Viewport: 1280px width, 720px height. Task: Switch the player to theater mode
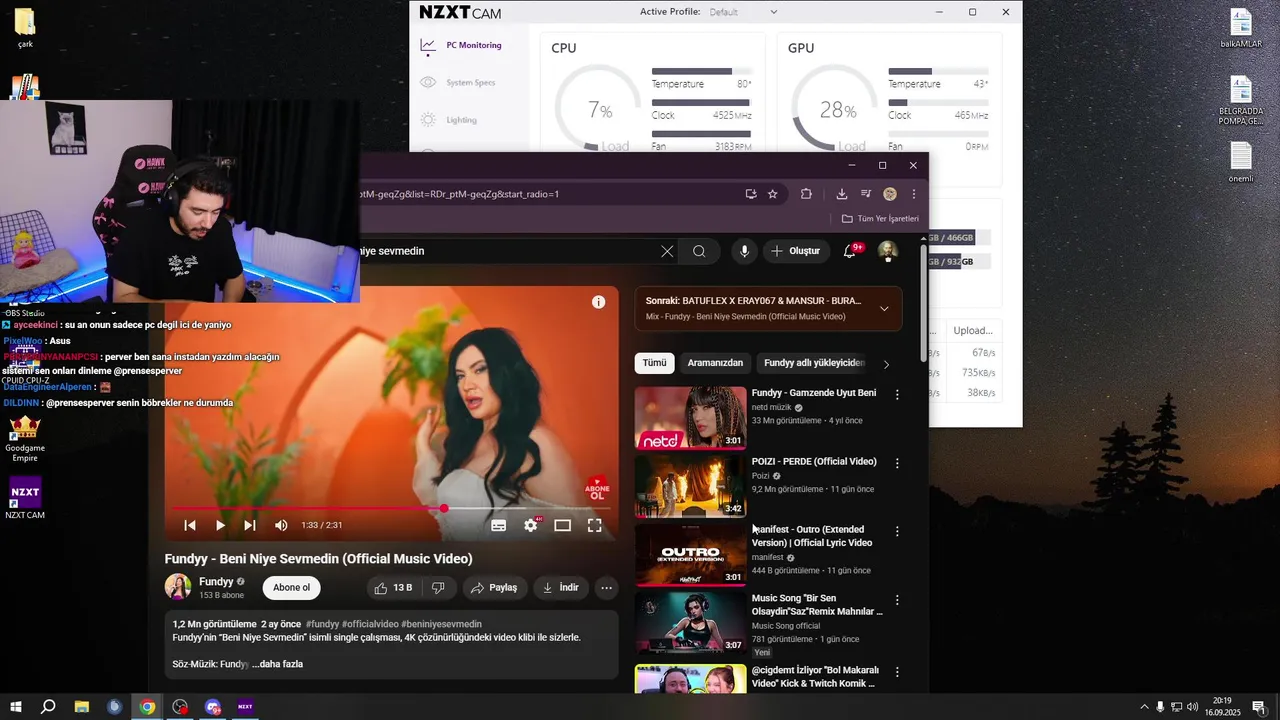tap(563, 525)
